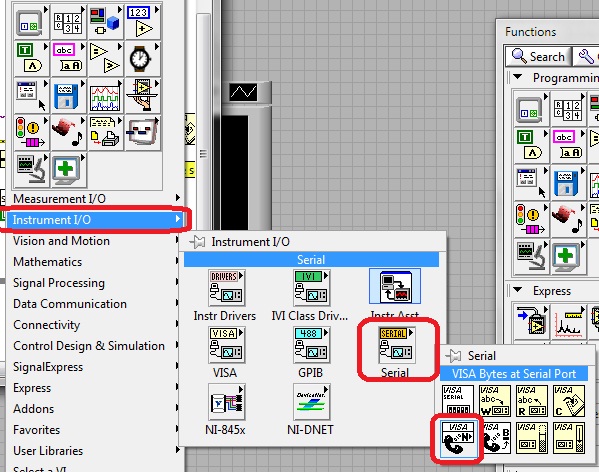This screenshot has width=599, height=472.
Task: Click wrench Customize button in Functions window
Action: (x=585, y=57)
